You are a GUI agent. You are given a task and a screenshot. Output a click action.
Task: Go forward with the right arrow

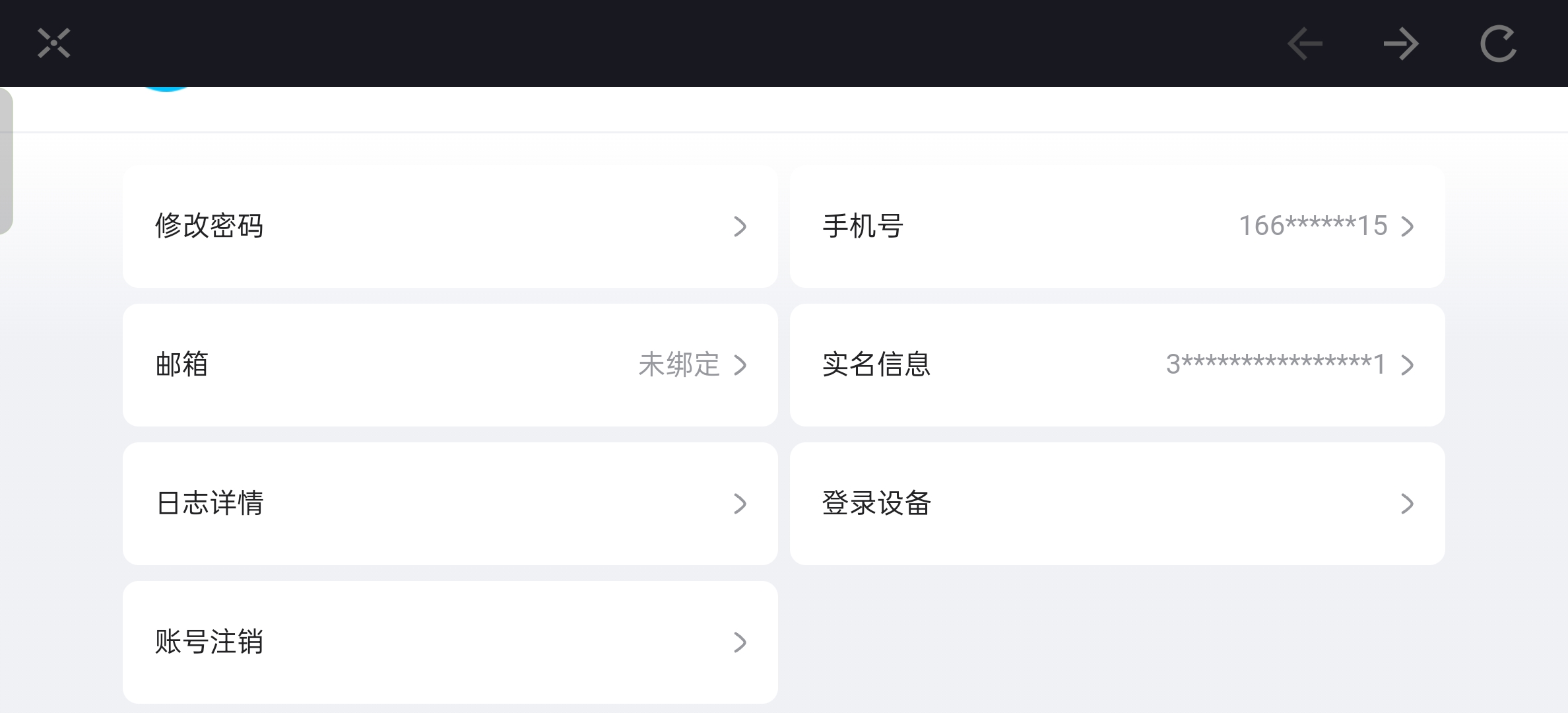coord(1400,44)
